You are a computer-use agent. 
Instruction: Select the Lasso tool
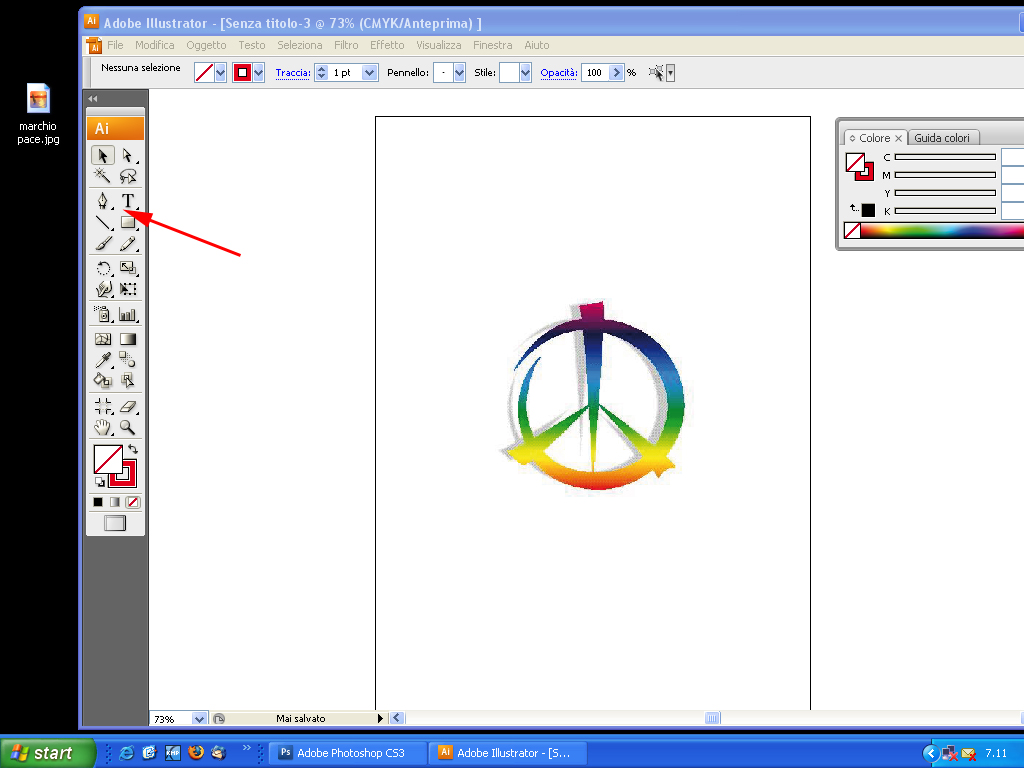point(127,175)
